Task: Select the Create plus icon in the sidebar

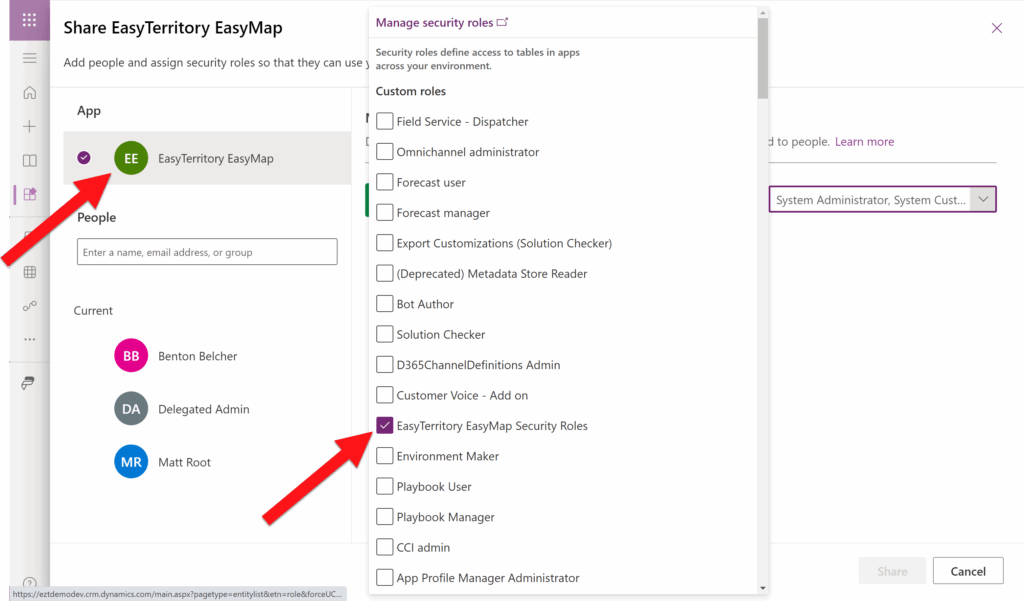Action: [x=29, y=125]
